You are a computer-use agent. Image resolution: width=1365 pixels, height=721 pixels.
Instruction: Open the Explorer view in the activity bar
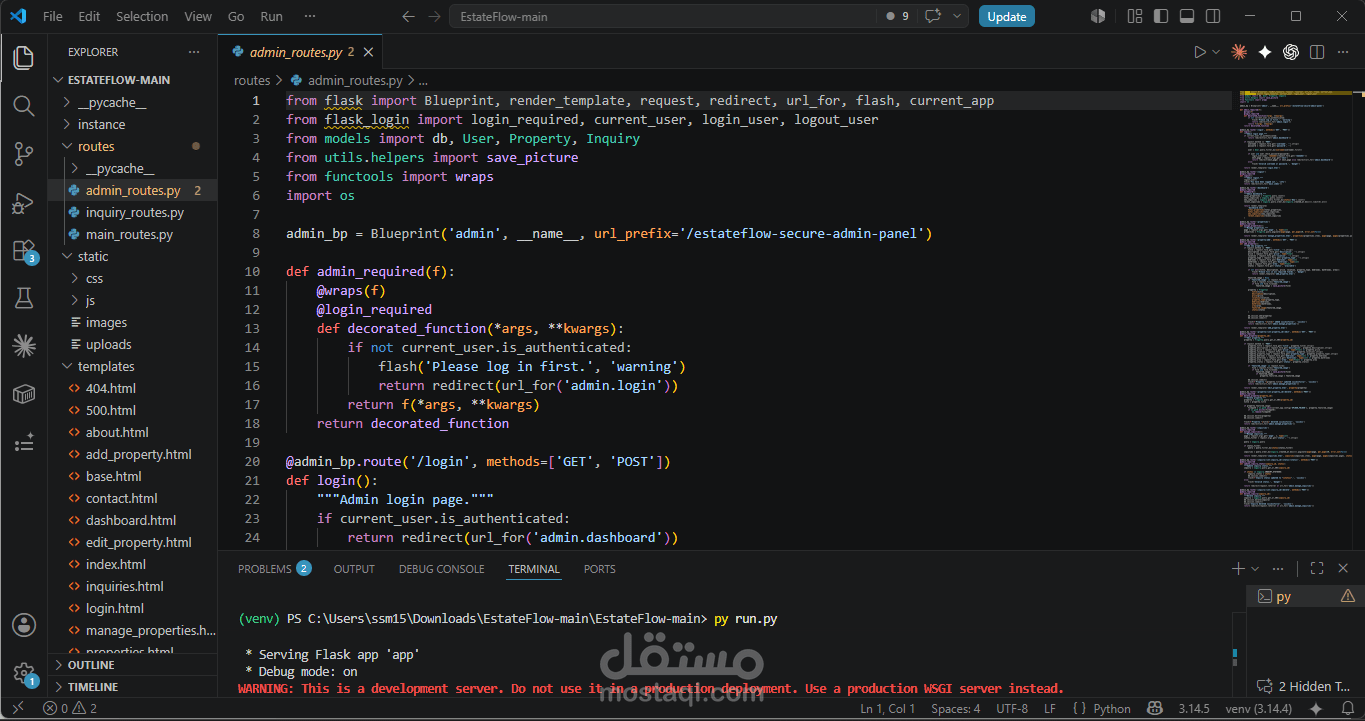(23, 57)
